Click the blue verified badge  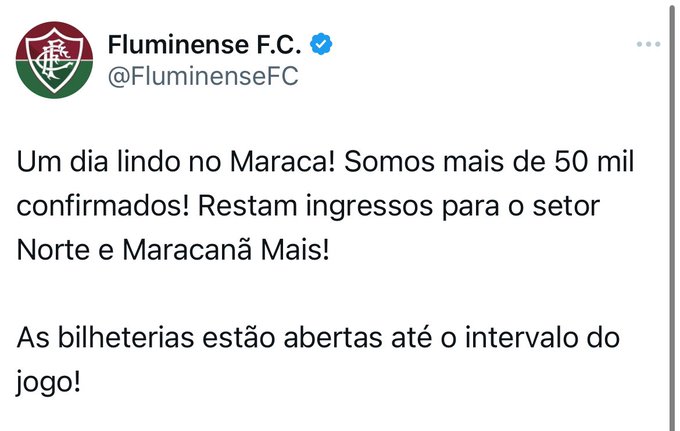(321, 44)
